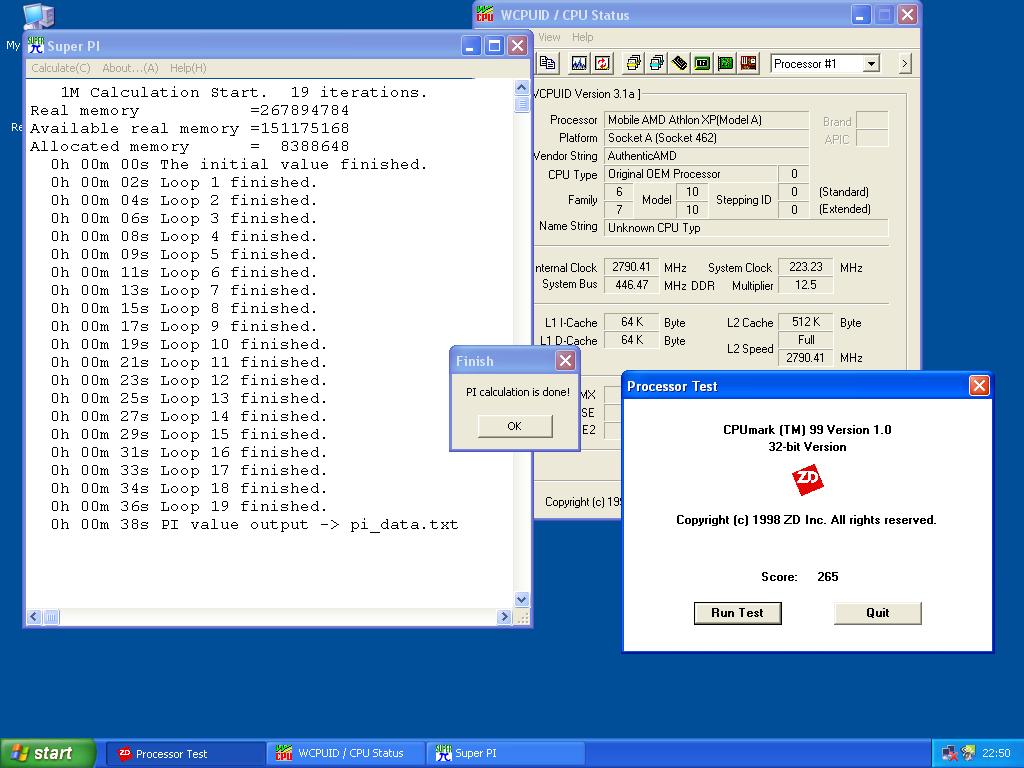Maximize the Super PI window
The height and width of the screenshot is (768, 1024).
494,45
